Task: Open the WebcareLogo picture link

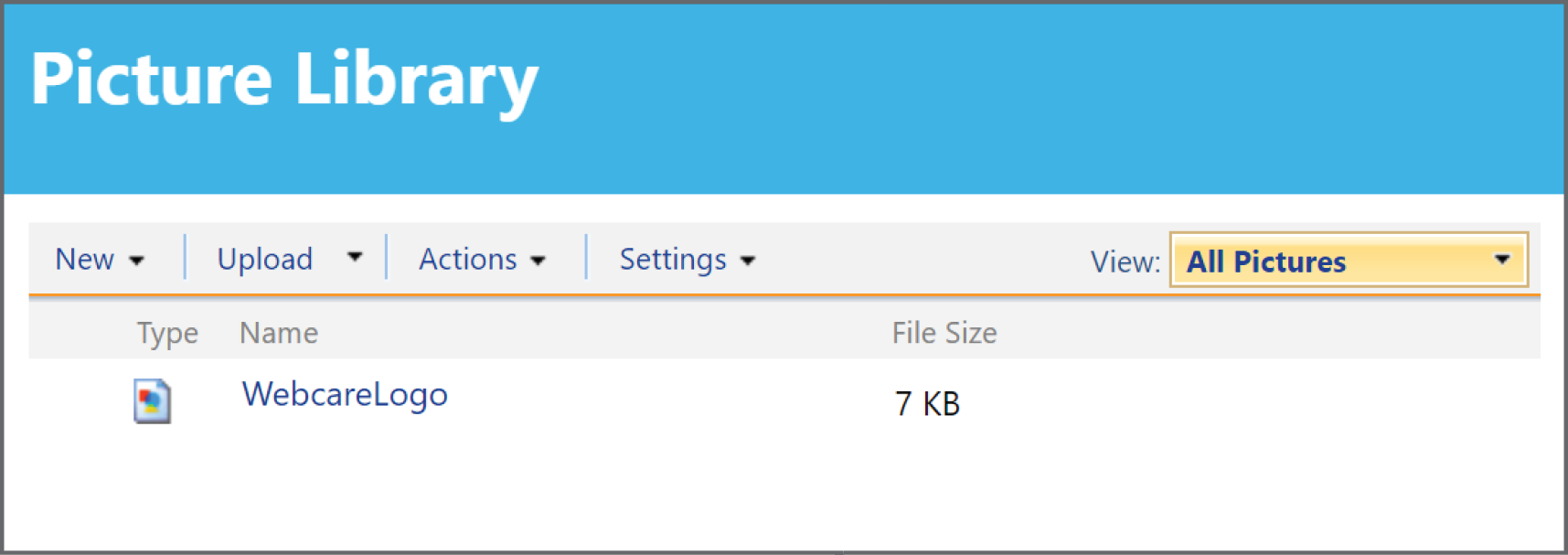Action: [x=345, y=395]
